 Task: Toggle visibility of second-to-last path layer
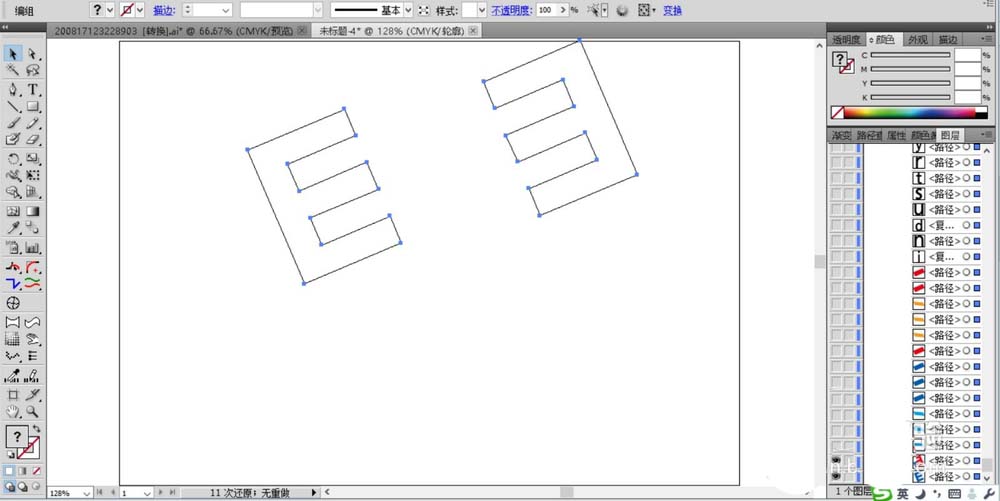coord(835,460)
